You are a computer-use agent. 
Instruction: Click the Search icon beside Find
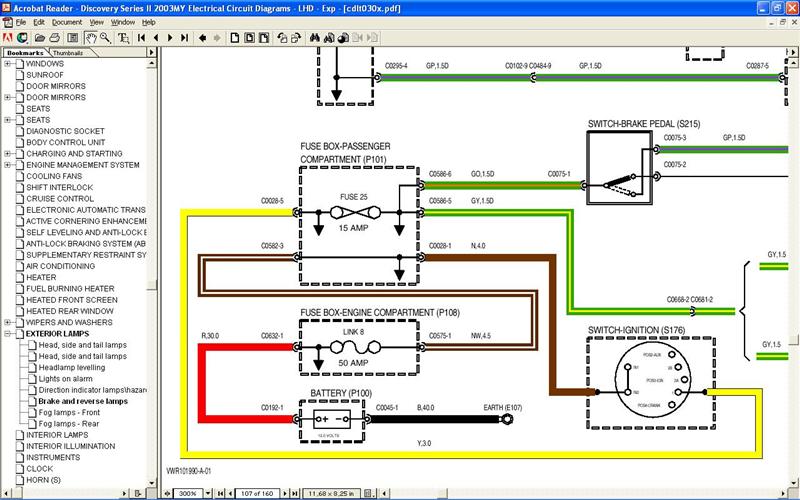tap(329, 38)
